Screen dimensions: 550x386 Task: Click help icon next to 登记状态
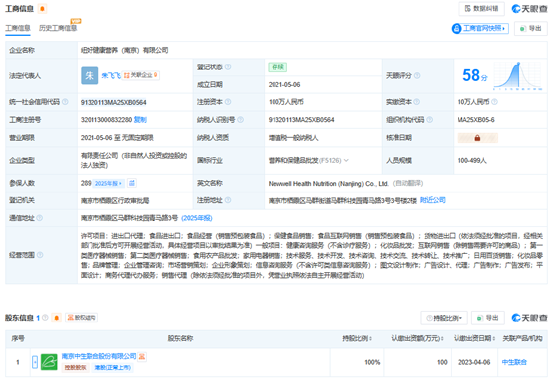(228, 67)
